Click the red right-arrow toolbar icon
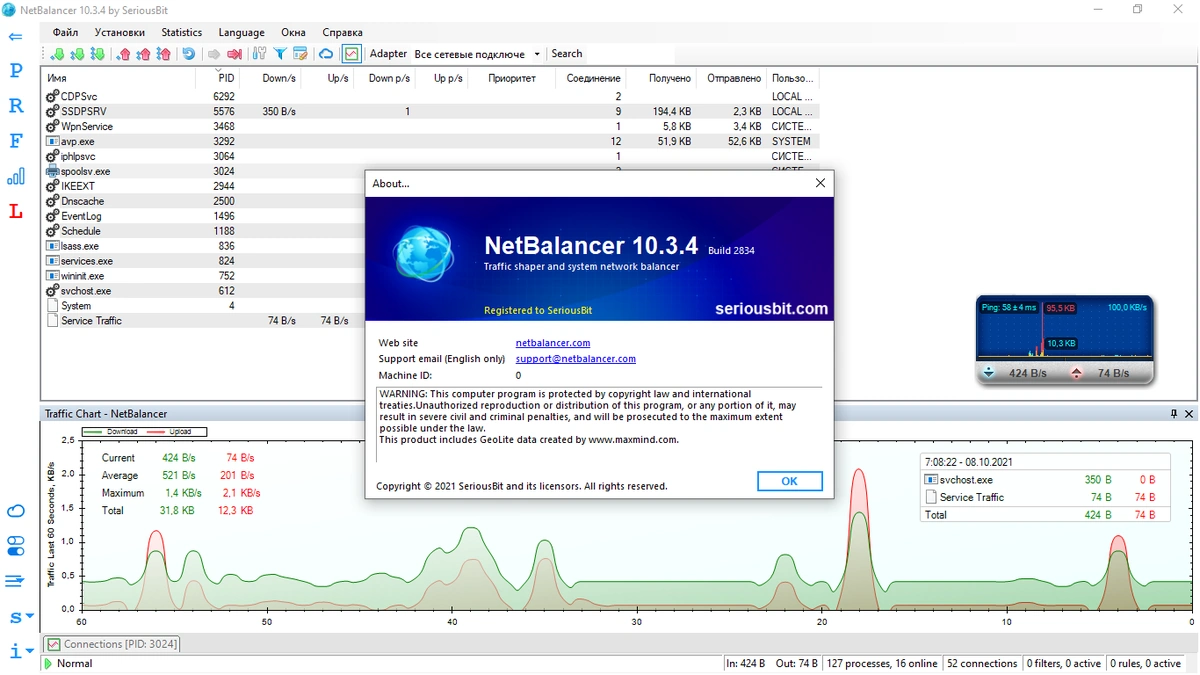This screenshot has width=1200, height=675. (234, 54)
